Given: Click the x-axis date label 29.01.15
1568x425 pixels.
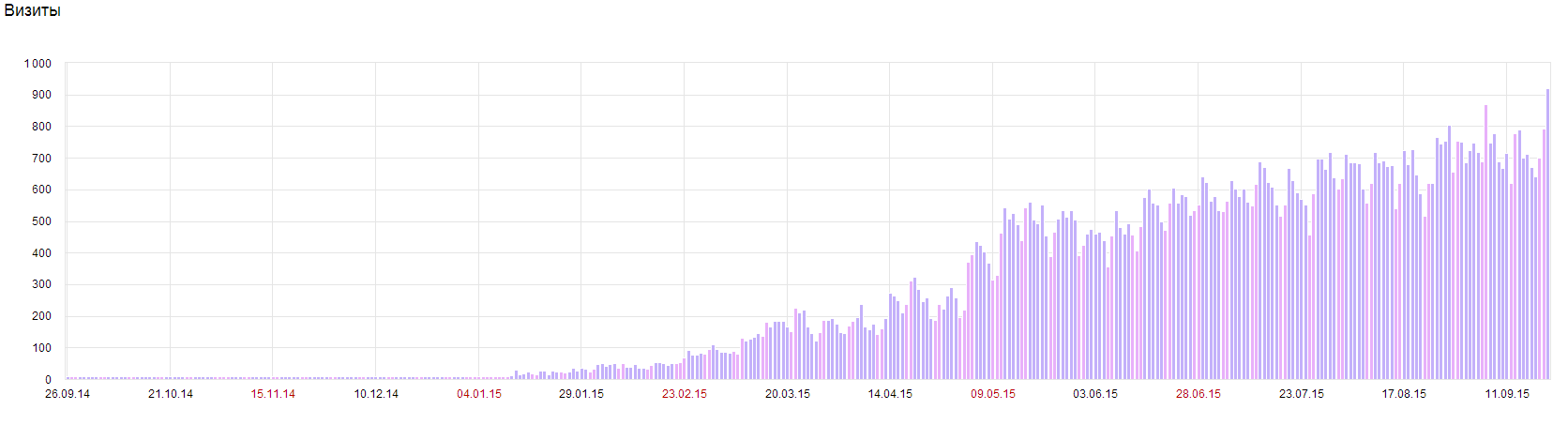Looking at the screenshot, I should click(581, 394).
